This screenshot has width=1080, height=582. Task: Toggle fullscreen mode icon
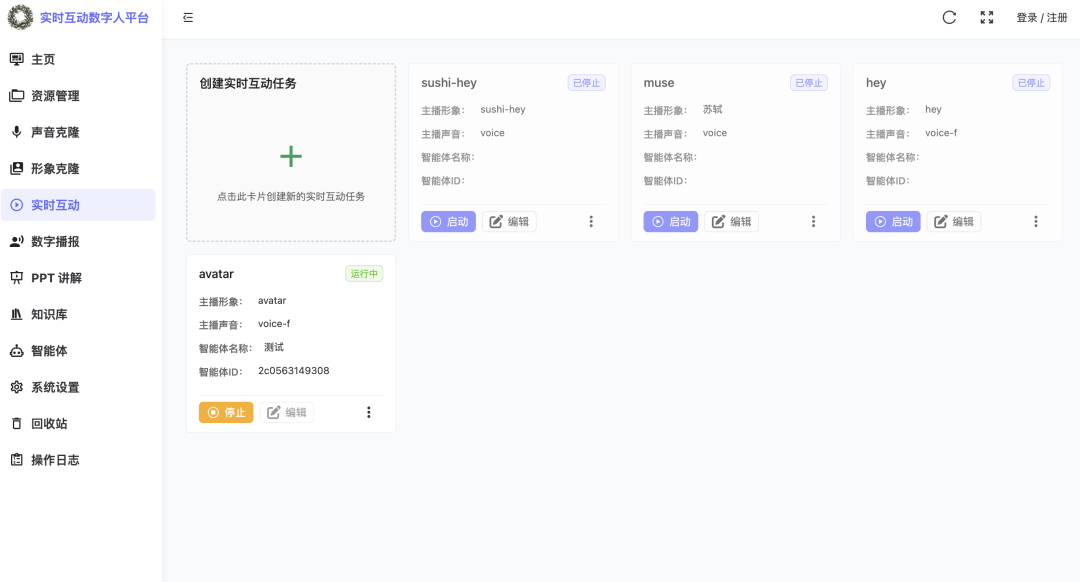987,18
